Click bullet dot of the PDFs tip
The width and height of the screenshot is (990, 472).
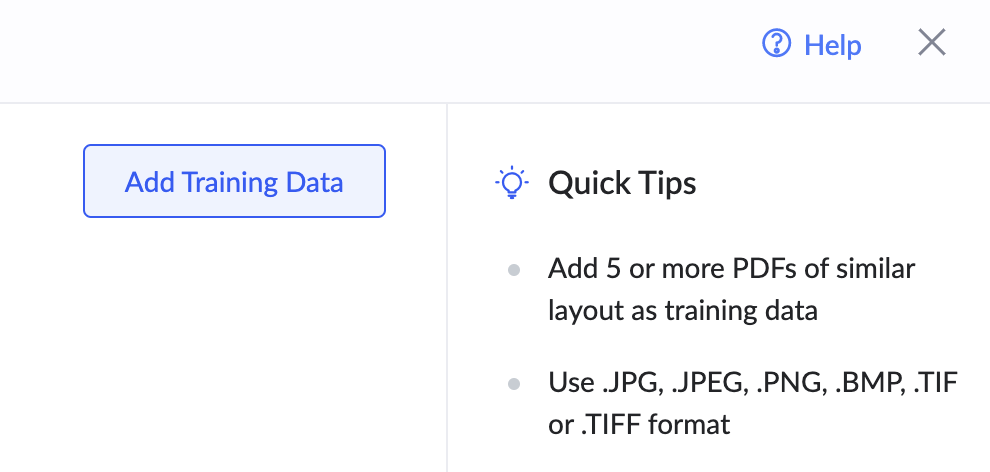(514, 270)
